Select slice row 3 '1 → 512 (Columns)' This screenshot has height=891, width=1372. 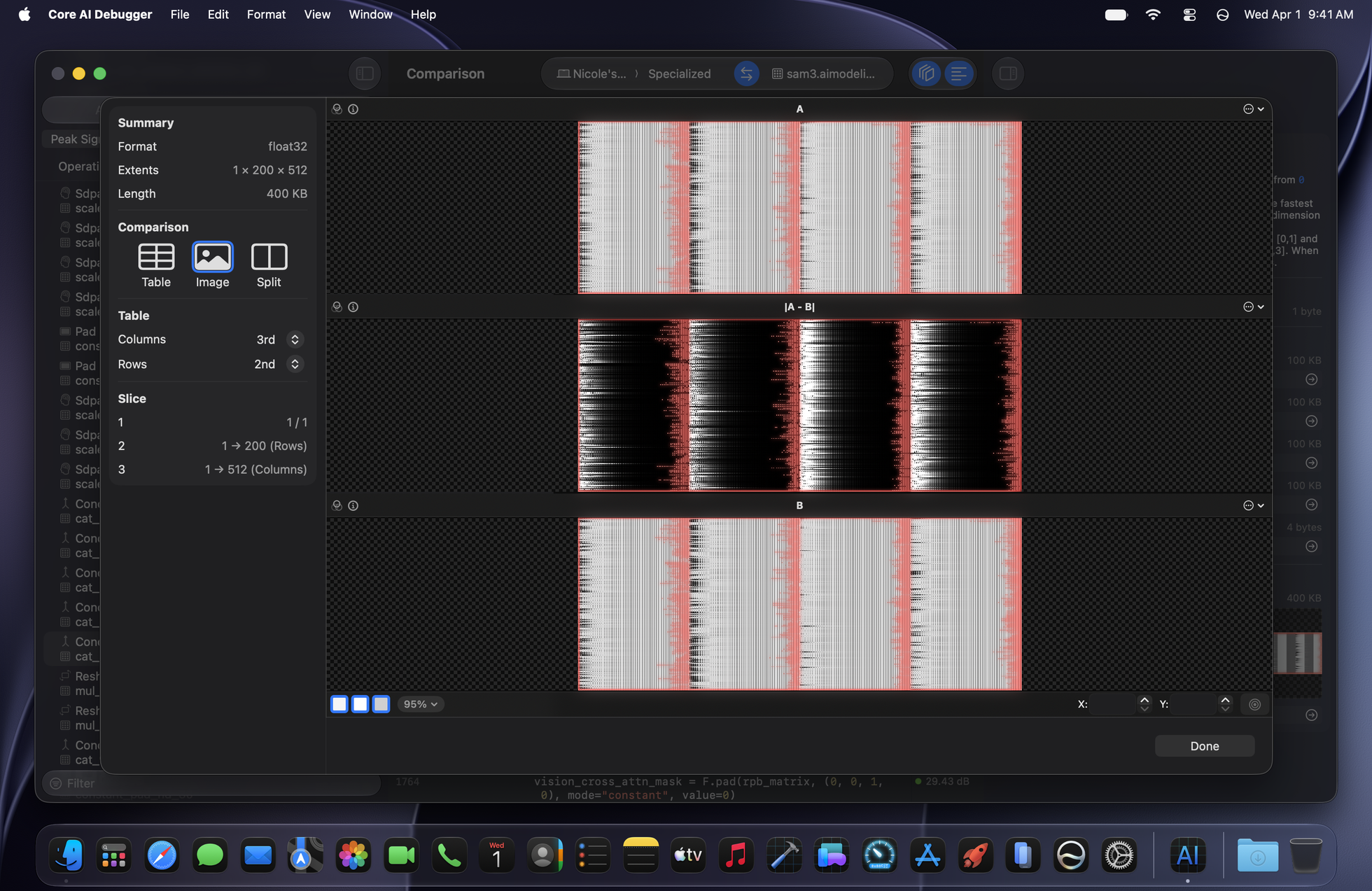coord(212,470)
